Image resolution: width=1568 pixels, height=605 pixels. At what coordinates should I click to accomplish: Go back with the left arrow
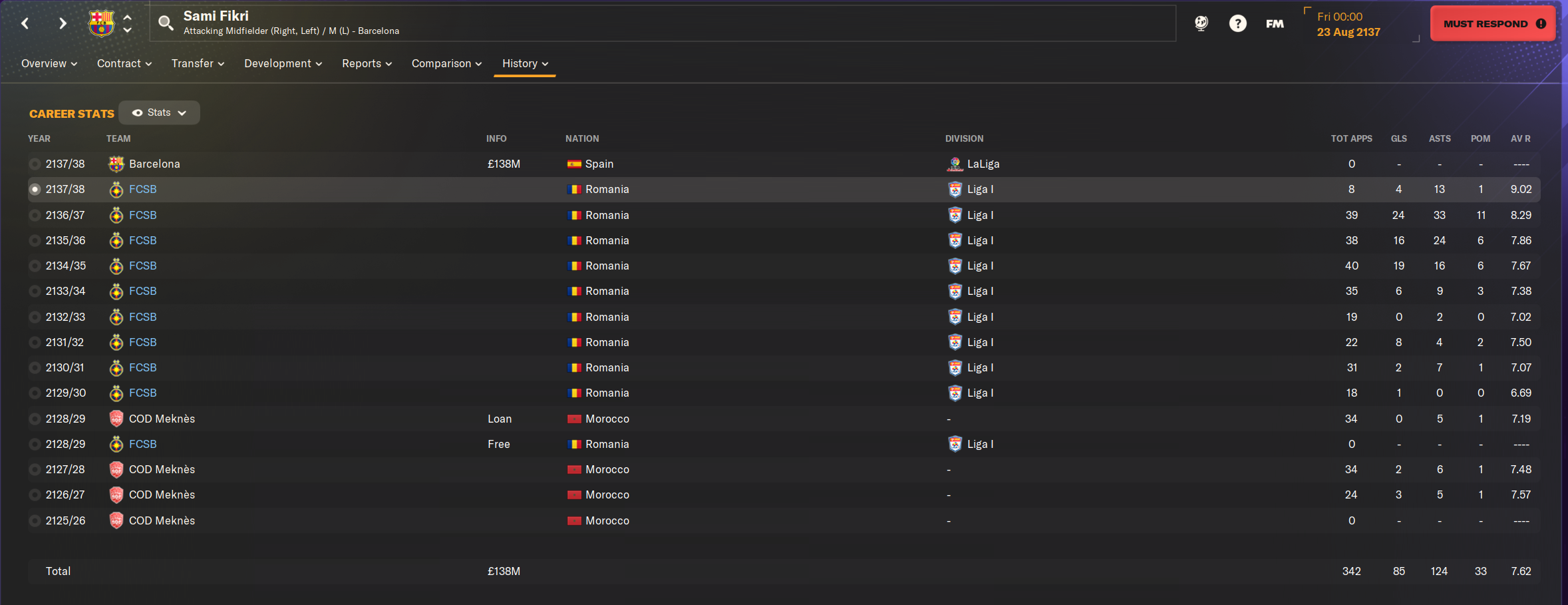25,23
